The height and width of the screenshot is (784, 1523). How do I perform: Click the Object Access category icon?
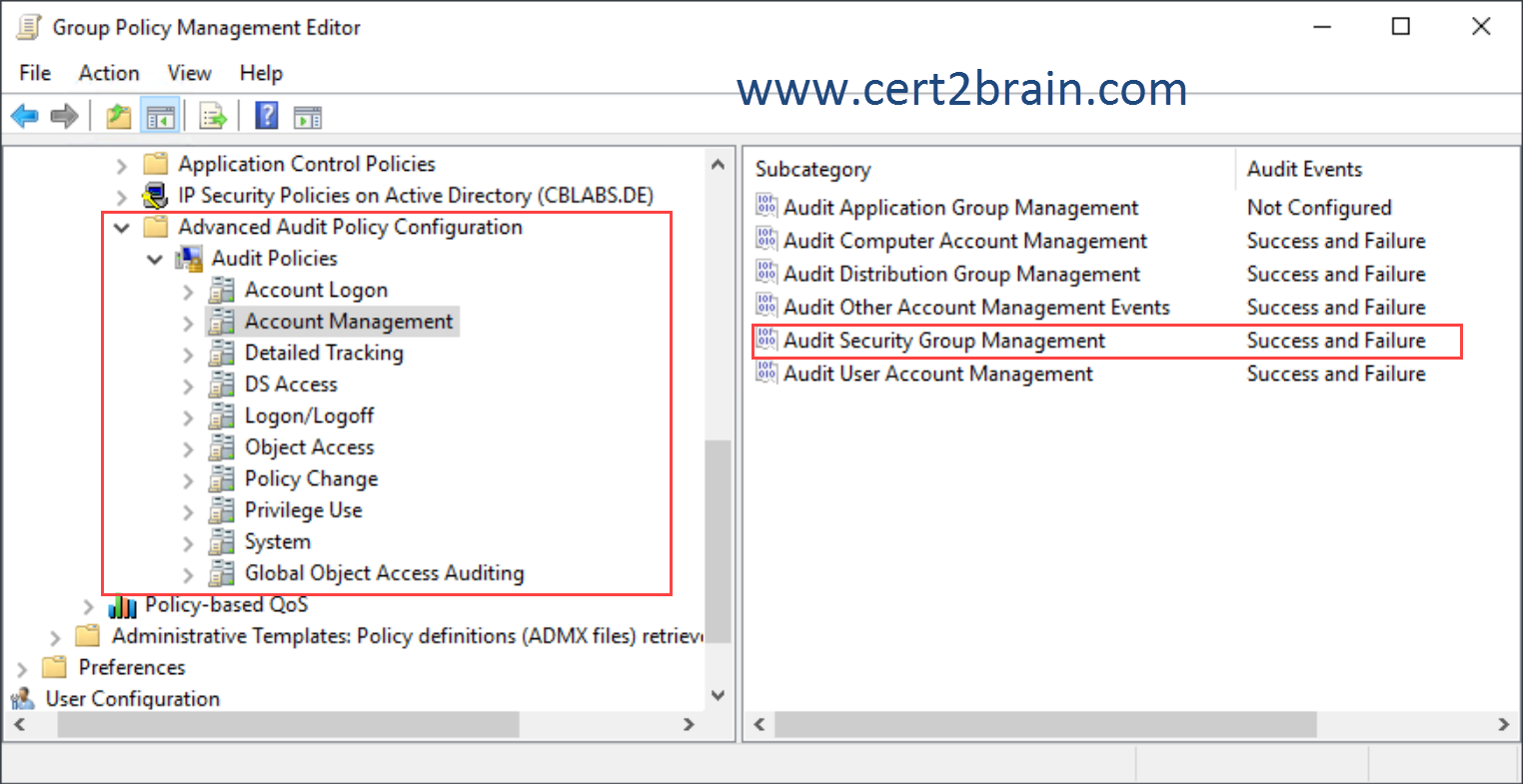pyautogui.click(x=221, y=447)
